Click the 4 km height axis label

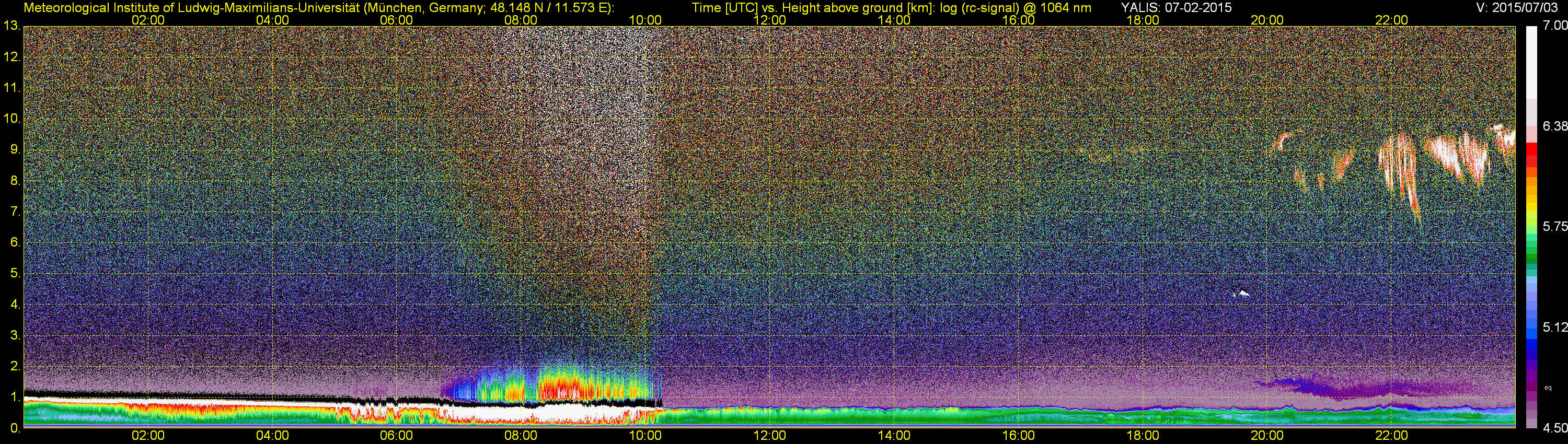tap(15, 304)
